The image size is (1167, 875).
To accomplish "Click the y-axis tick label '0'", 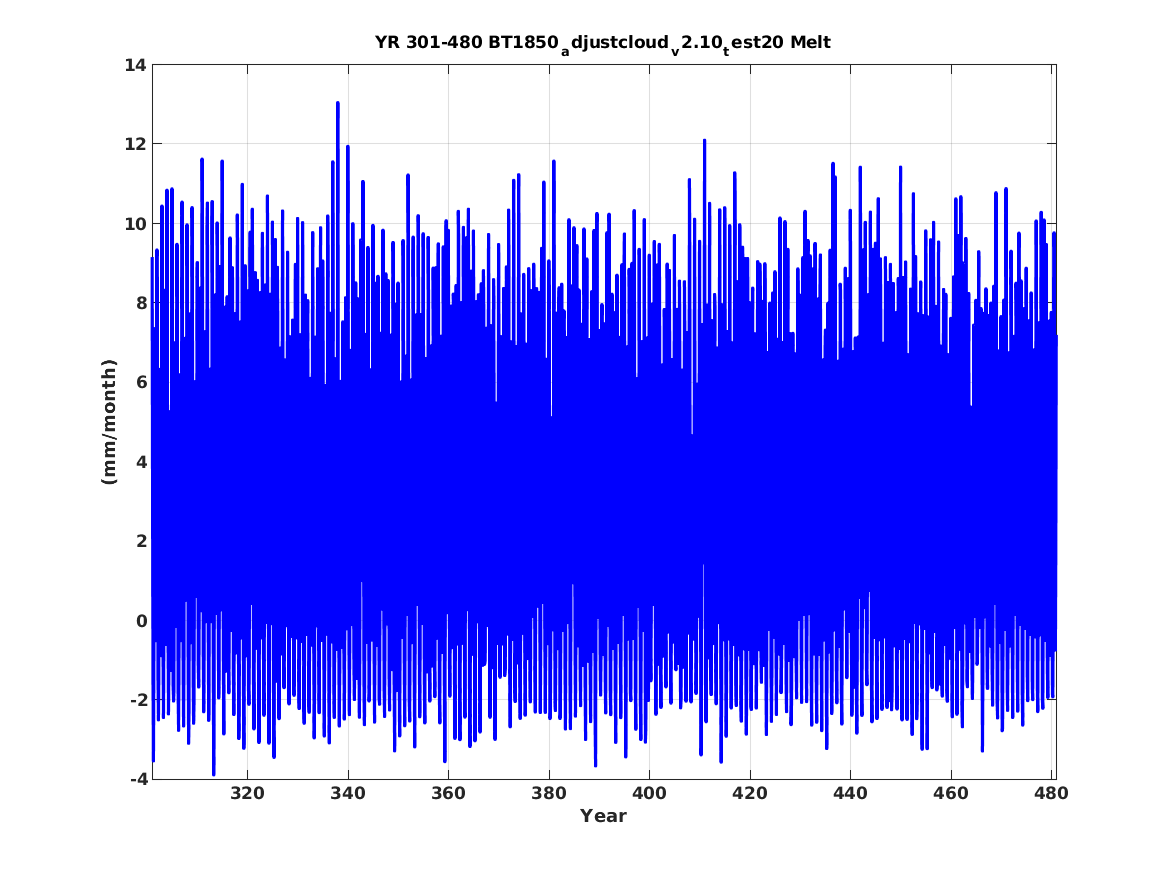I will tap(141, 621).
